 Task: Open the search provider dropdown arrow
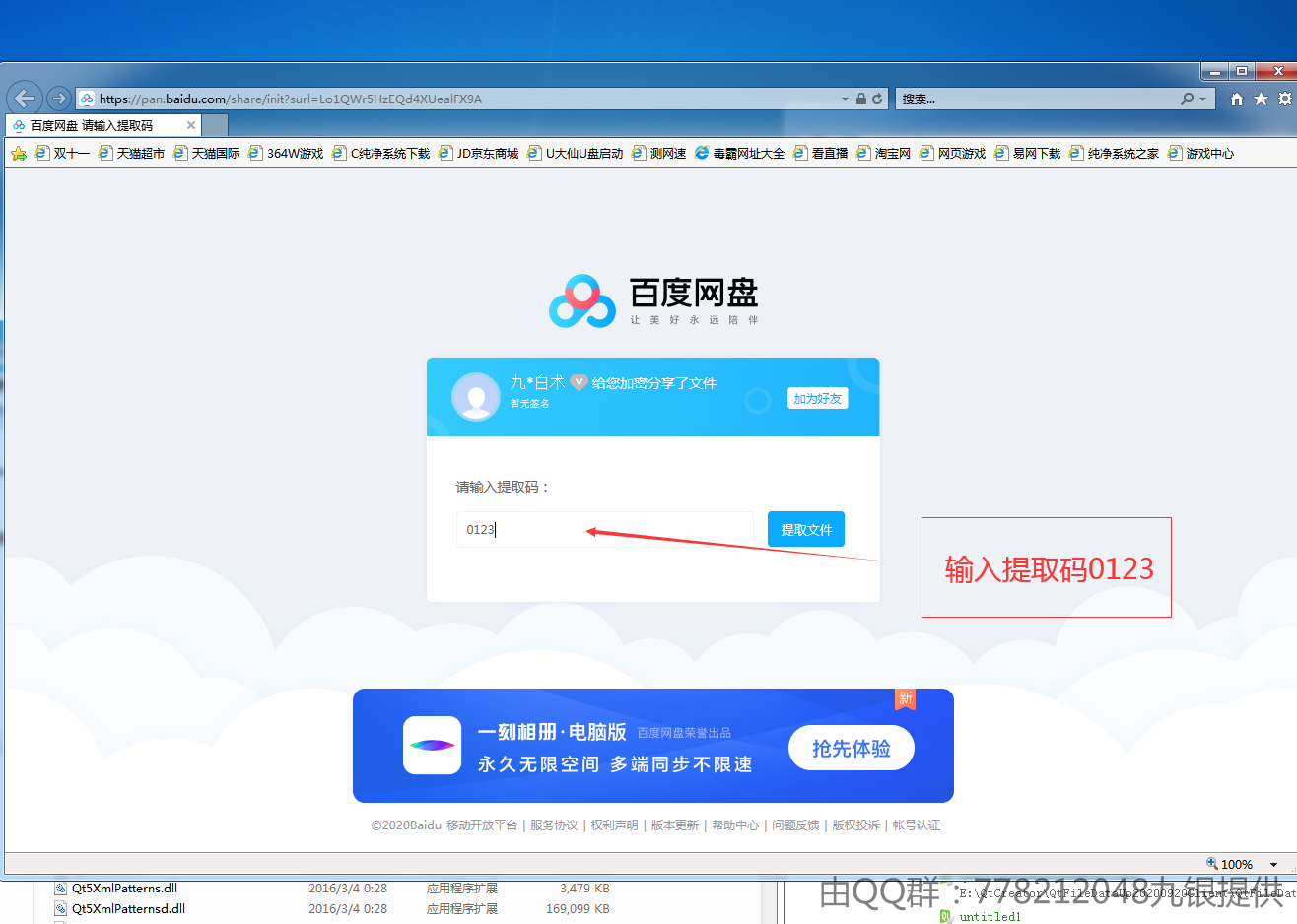click(1202, 99)
